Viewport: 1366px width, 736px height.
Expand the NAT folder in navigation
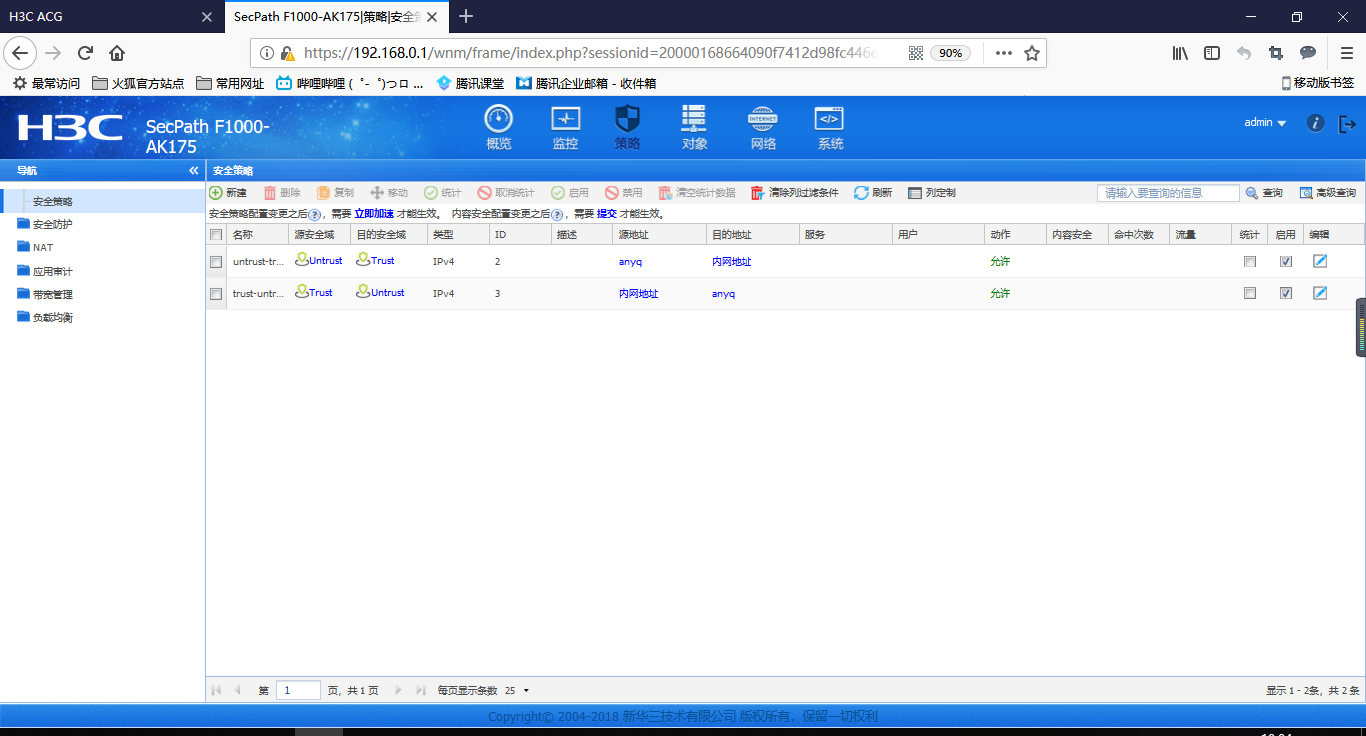tap(24, 247)
